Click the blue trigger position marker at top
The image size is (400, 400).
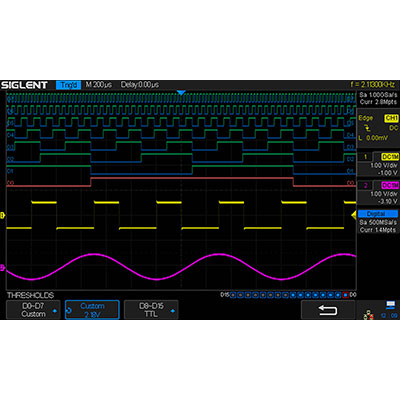[181, 93]
